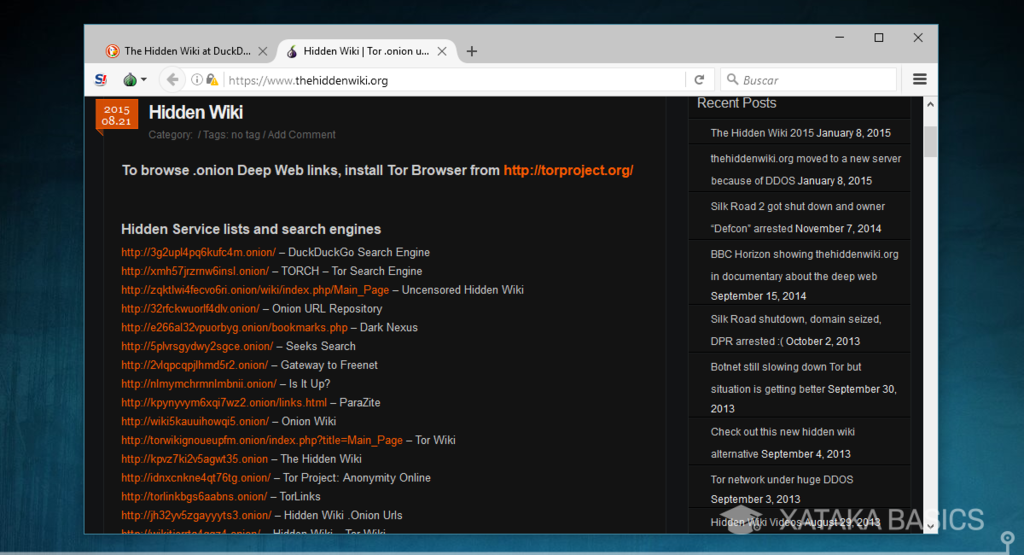
Task: Reload the page with refresh icon
Action: tap(699, 80)
